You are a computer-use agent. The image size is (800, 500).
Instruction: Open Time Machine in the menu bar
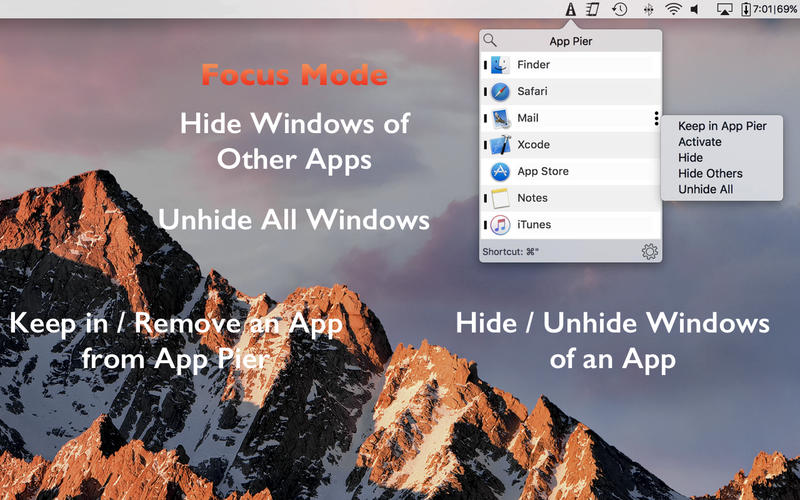pos(620,10)
